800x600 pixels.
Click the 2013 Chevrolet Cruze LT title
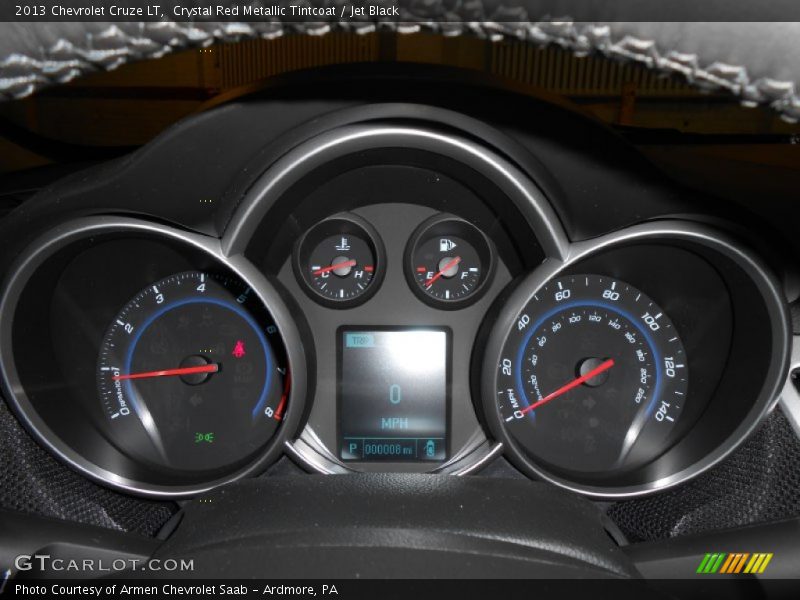[89, 11]
